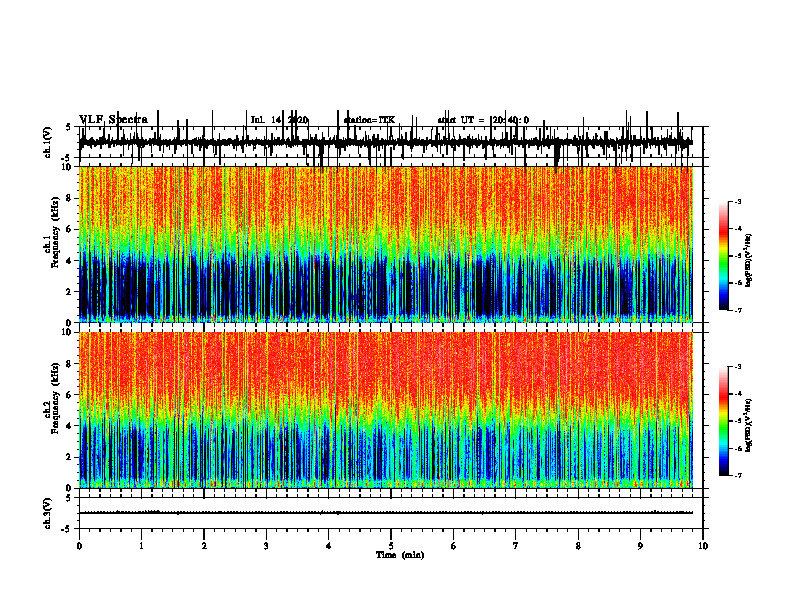792x612 pixels.
Task: Click the 'VLF Spectra' title text
Action: (x=114, y=120)
